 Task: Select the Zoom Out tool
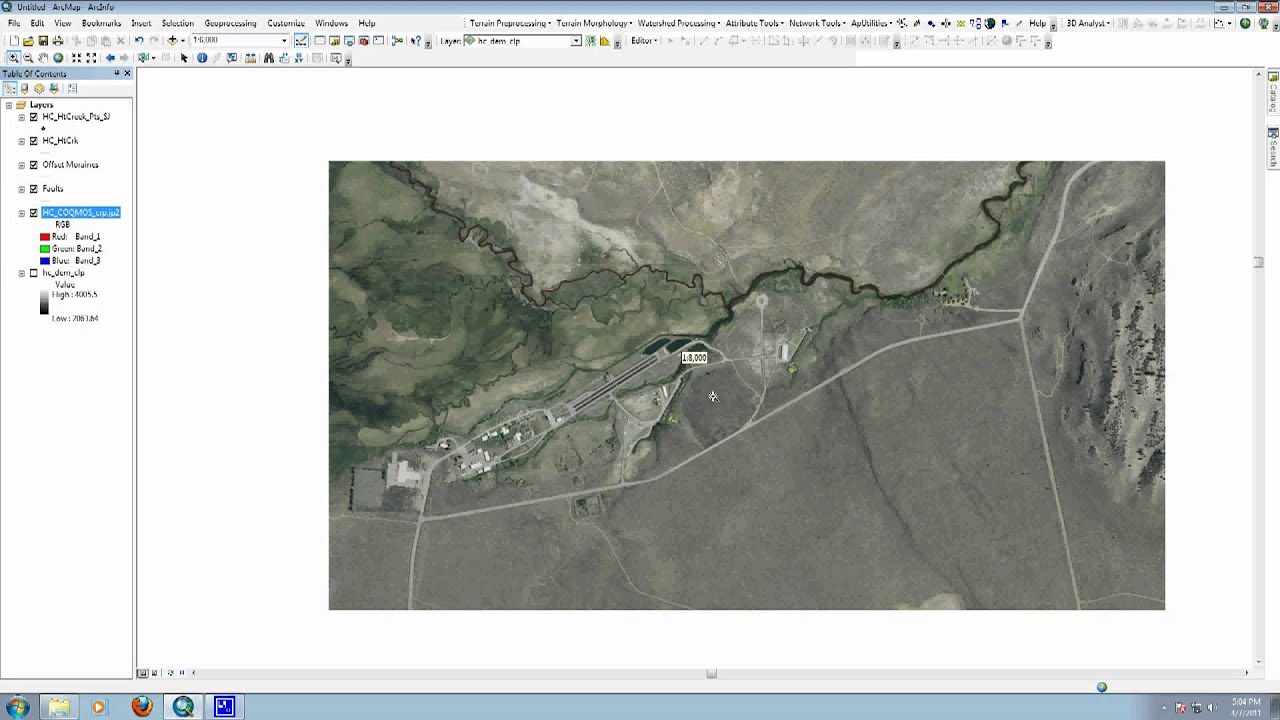pyautogui.click(x=28, y=58)
